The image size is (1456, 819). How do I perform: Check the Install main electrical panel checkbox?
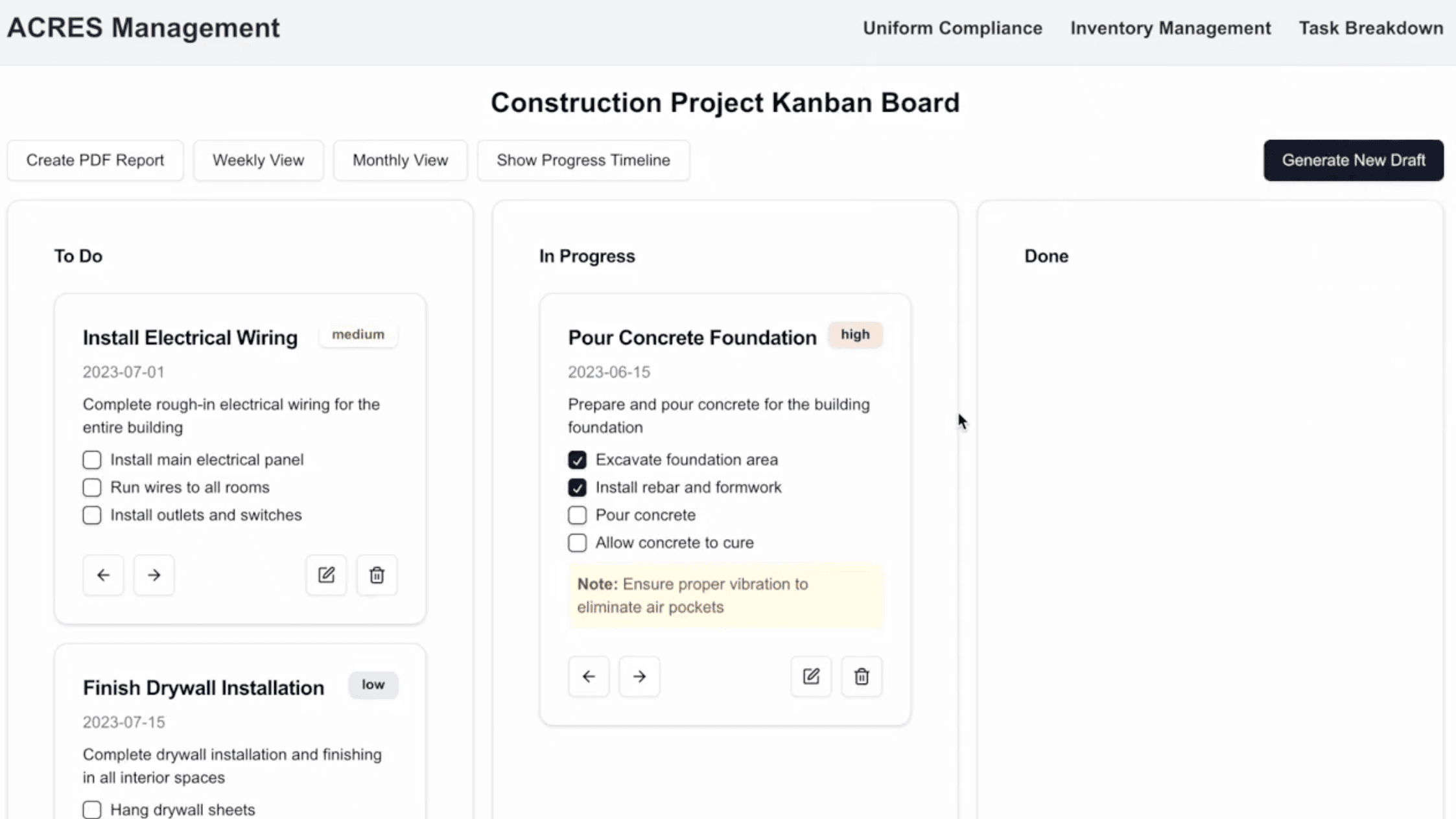point(91,459)
